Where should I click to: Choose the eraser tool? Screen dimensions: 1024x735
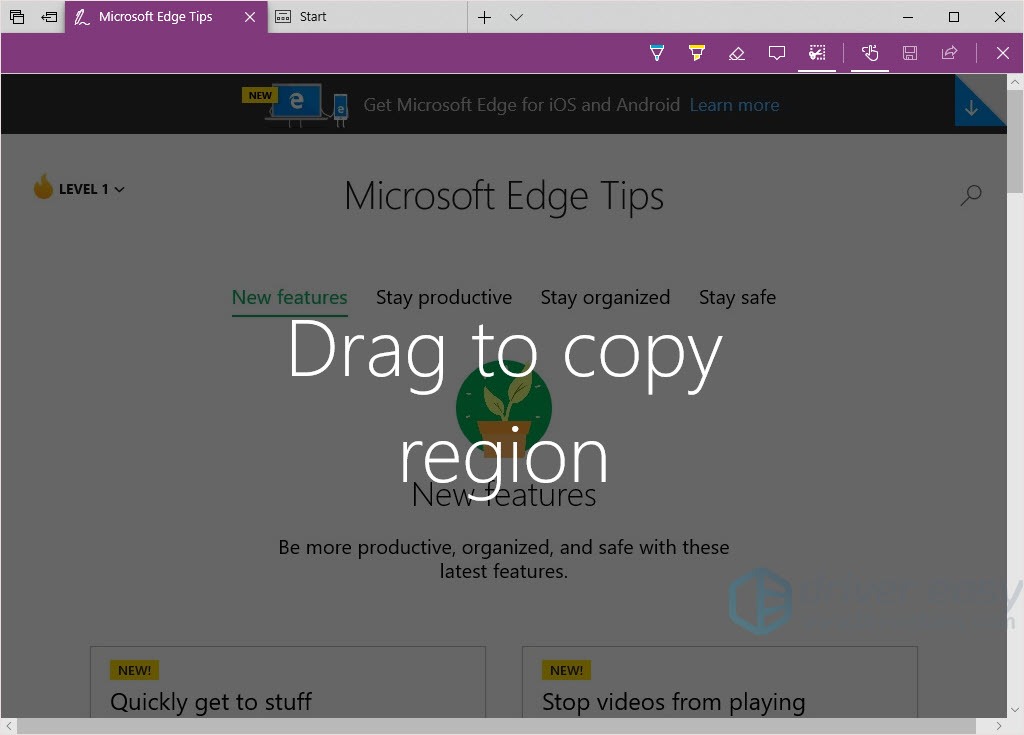737,53
